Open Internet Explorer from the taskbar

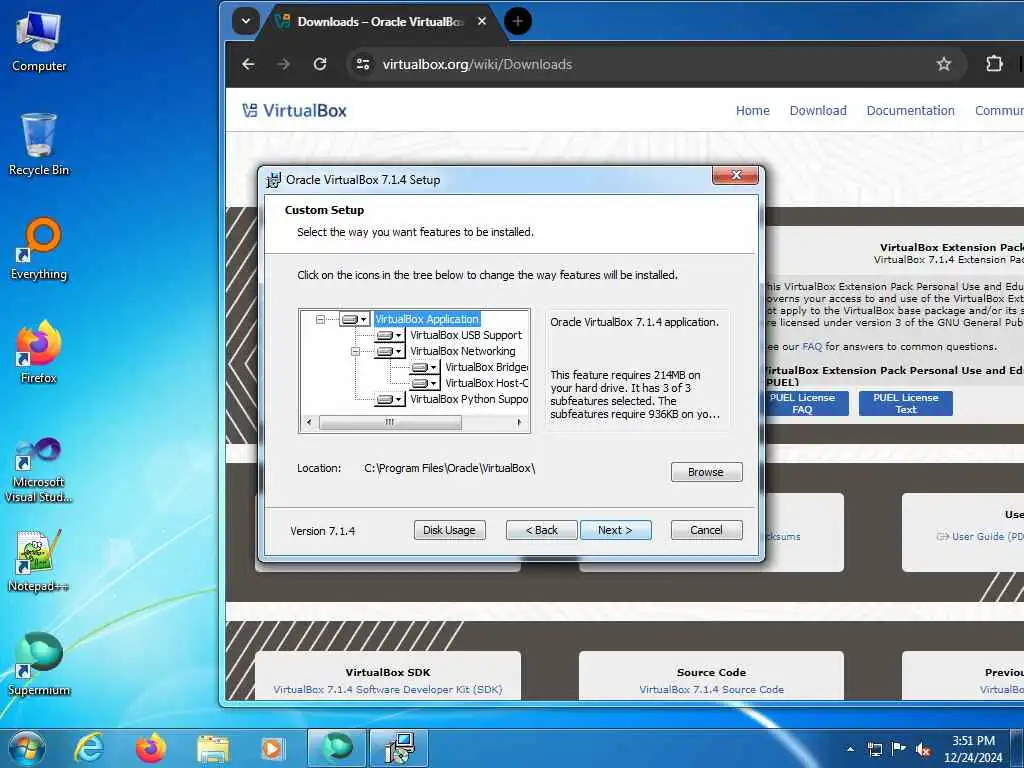click(89, 748)
